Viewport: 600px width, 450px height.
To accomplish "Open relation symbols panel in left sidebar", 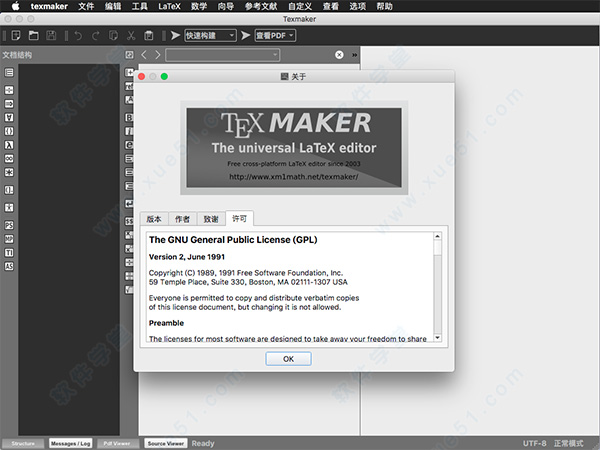I will pos(9,90).
